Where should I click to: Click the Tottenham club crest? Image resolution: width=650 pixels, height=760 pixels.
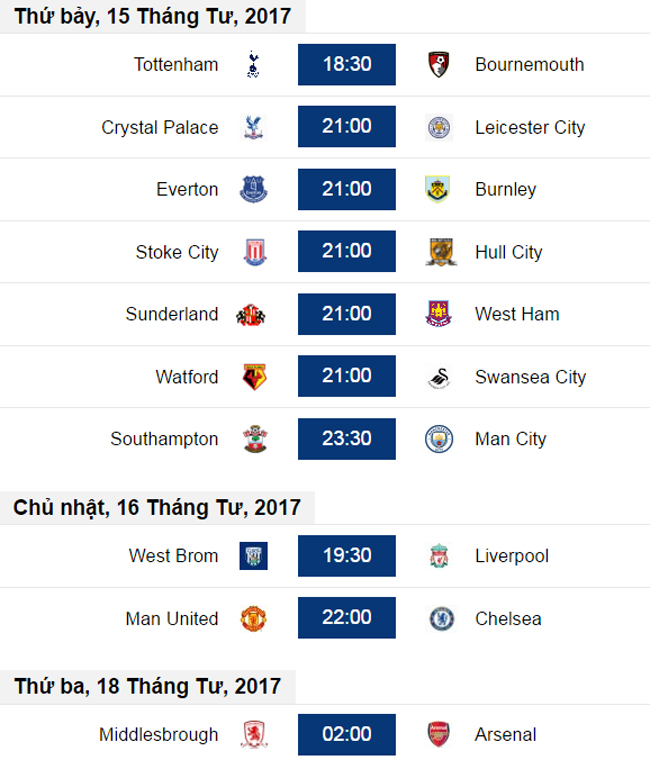click(x=253, y=64)
